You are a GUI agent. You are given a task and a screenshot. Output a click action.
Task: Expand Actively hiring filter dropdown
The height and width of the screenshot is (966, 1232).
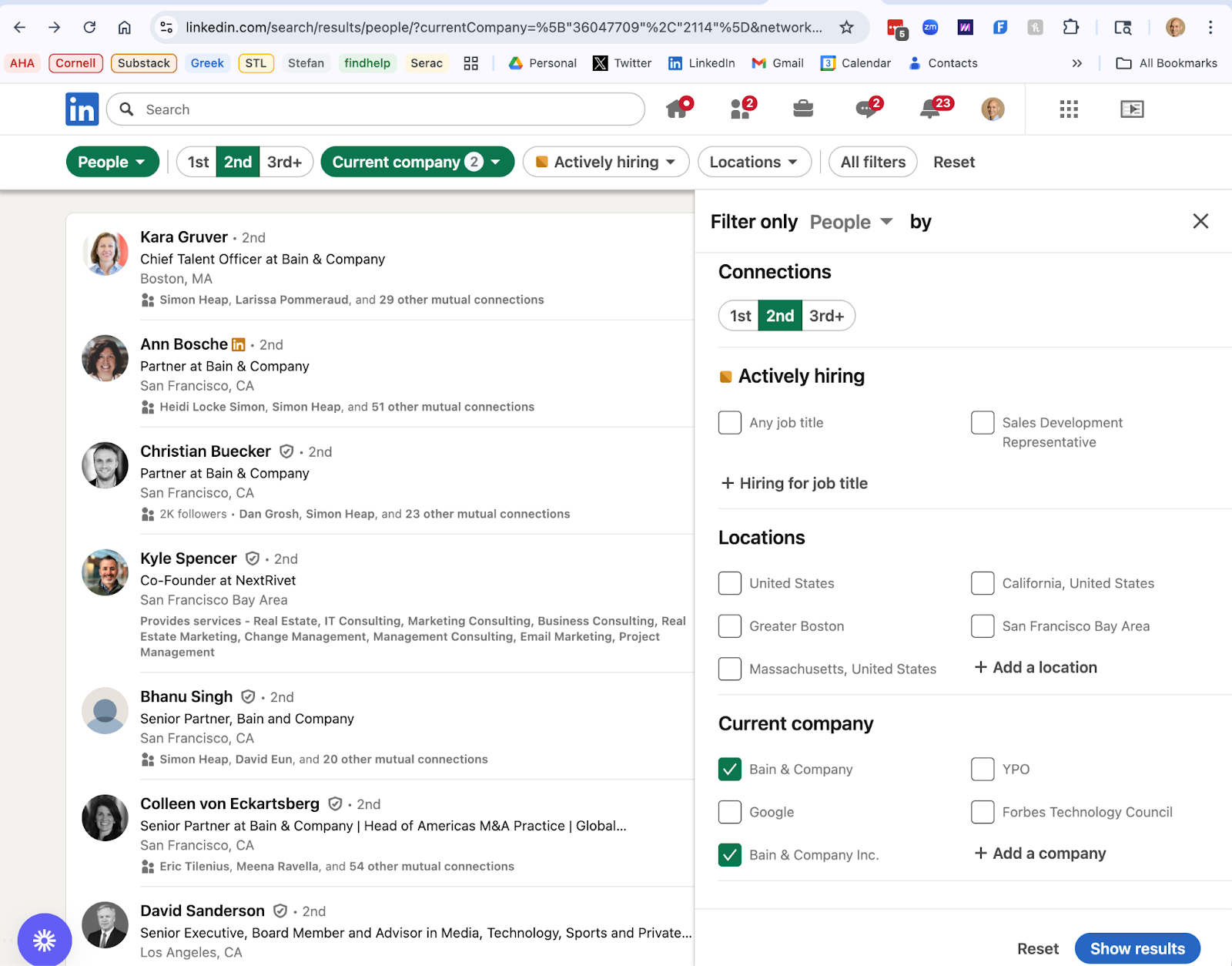coord(606,162)
